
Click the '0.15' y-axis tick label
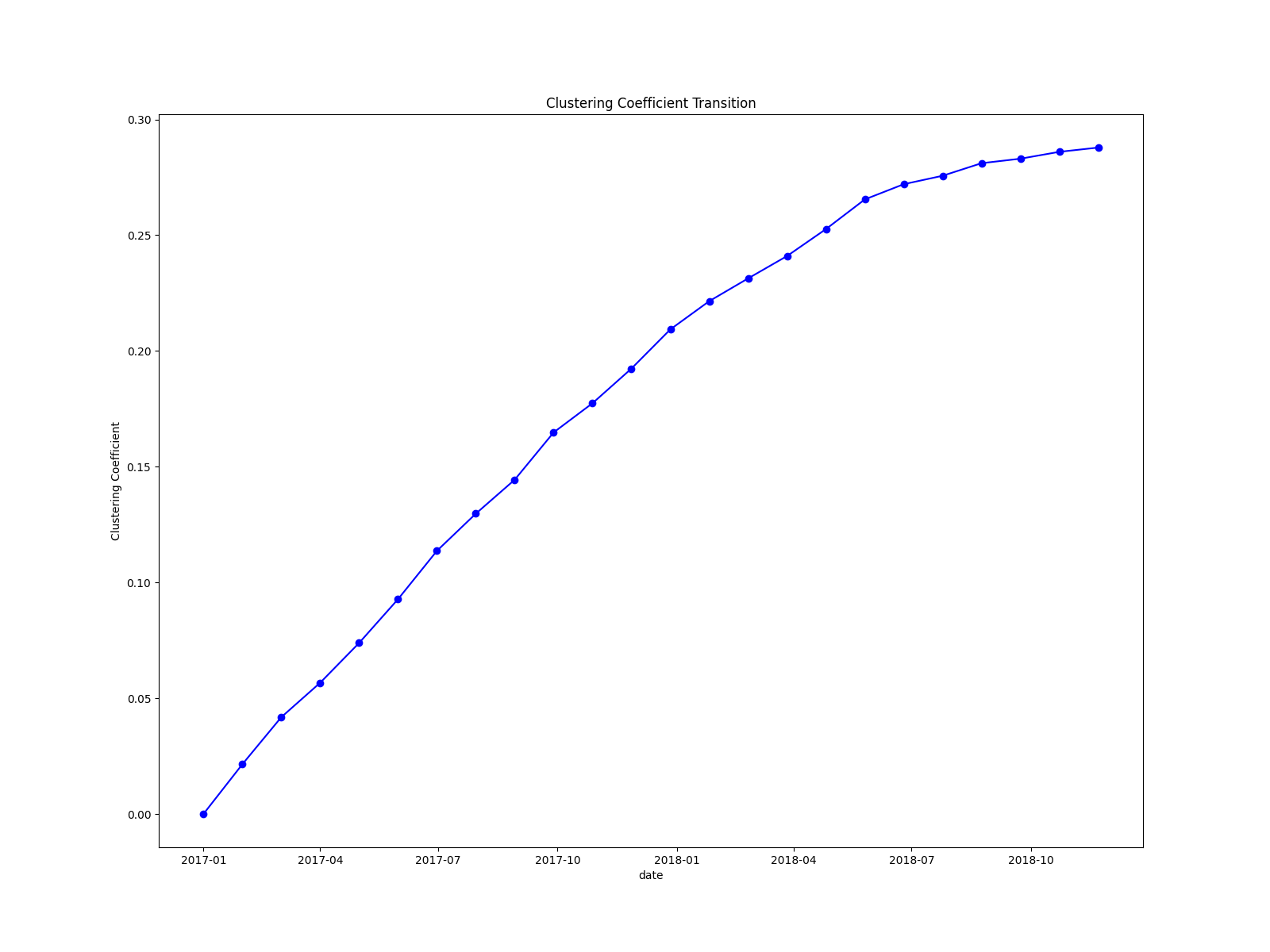click(139, 467)
